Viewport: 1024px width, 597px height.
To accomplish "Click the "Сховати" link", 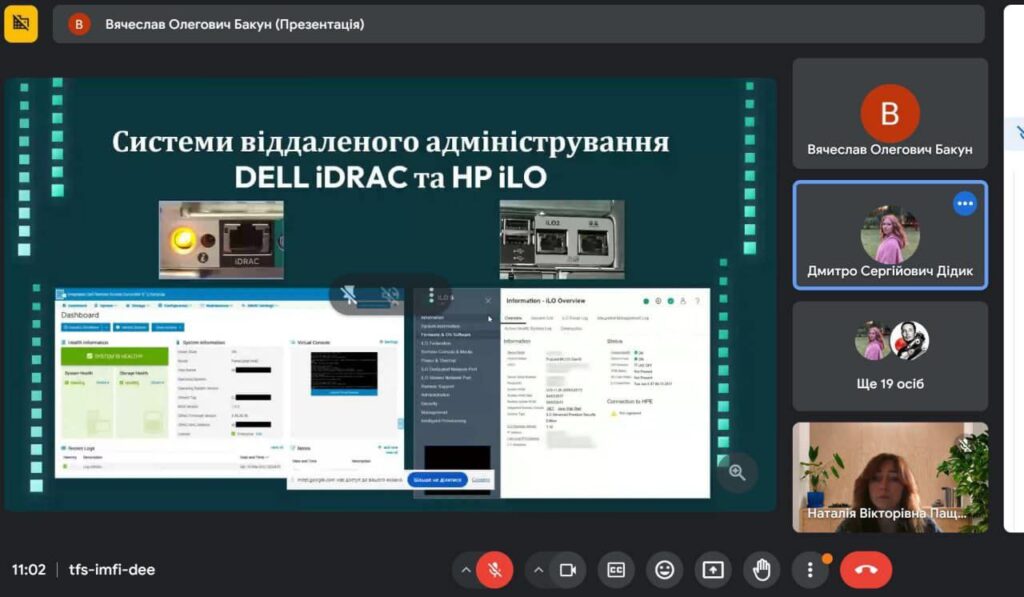I will (x=481, y=480).
